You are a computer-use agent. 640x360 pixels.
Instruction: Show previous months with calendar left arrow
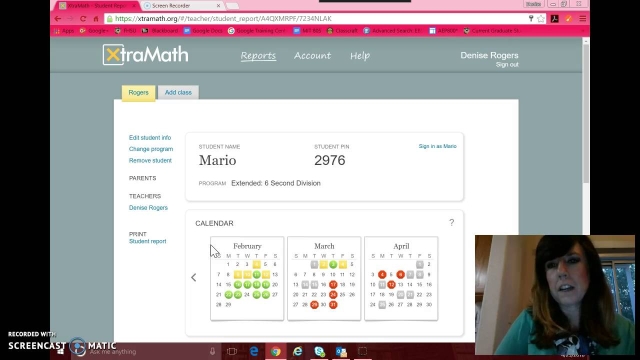193,278
